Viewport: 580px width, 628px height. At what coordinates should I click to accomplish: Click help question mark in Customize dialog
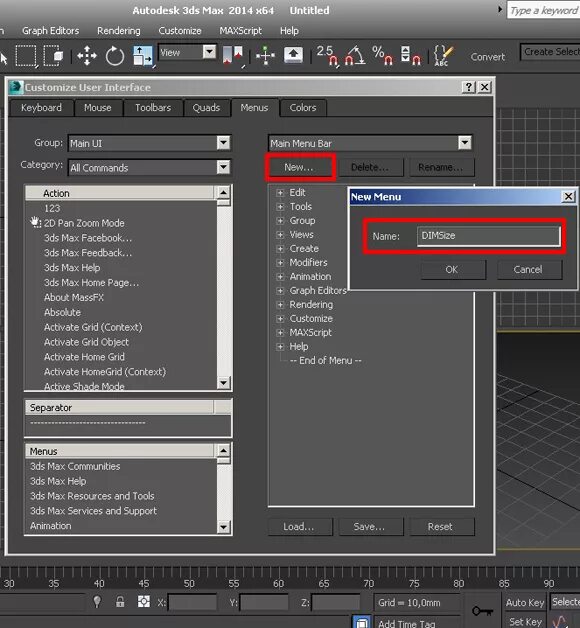click(469, 87)
